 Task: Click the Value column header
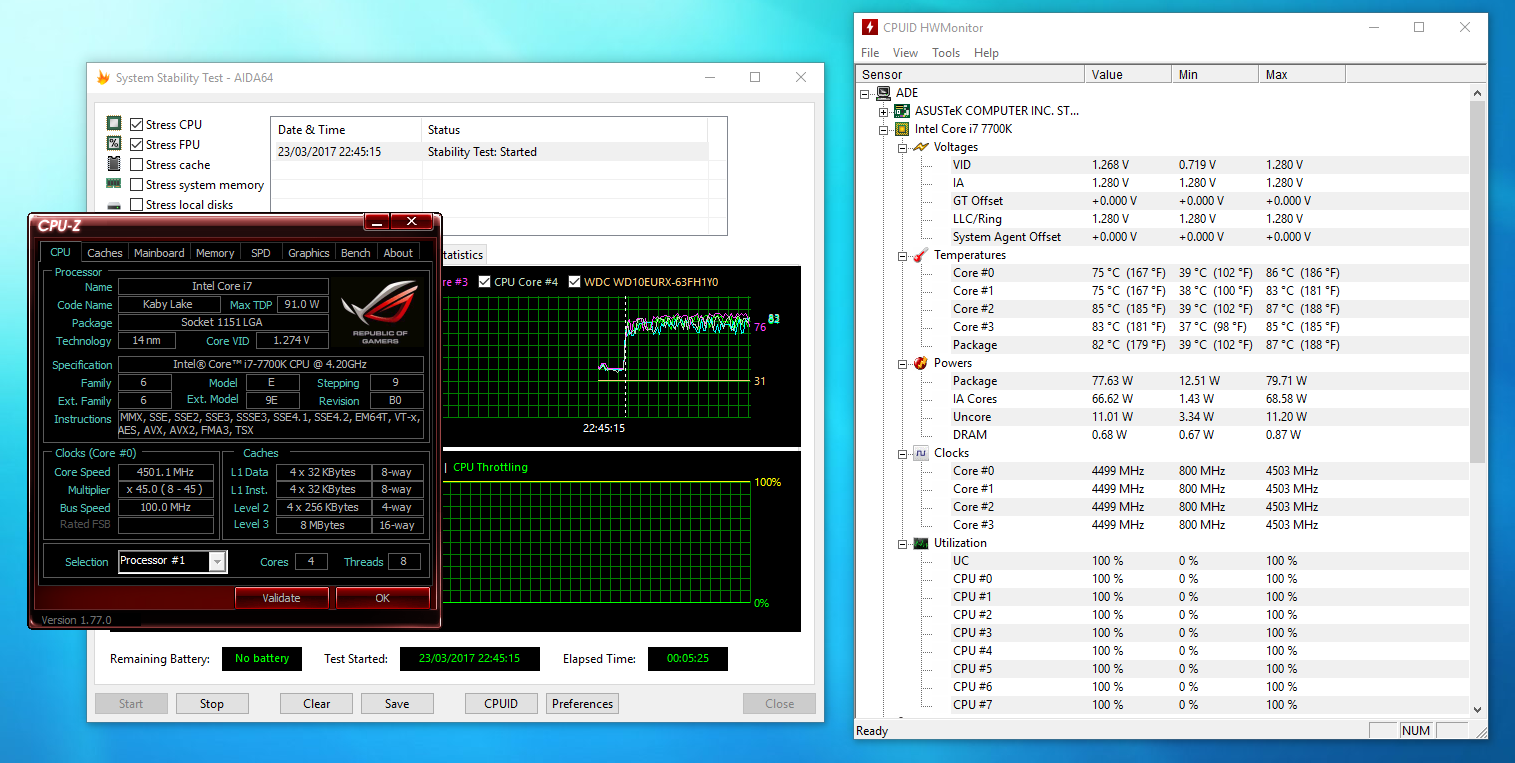1128,74
